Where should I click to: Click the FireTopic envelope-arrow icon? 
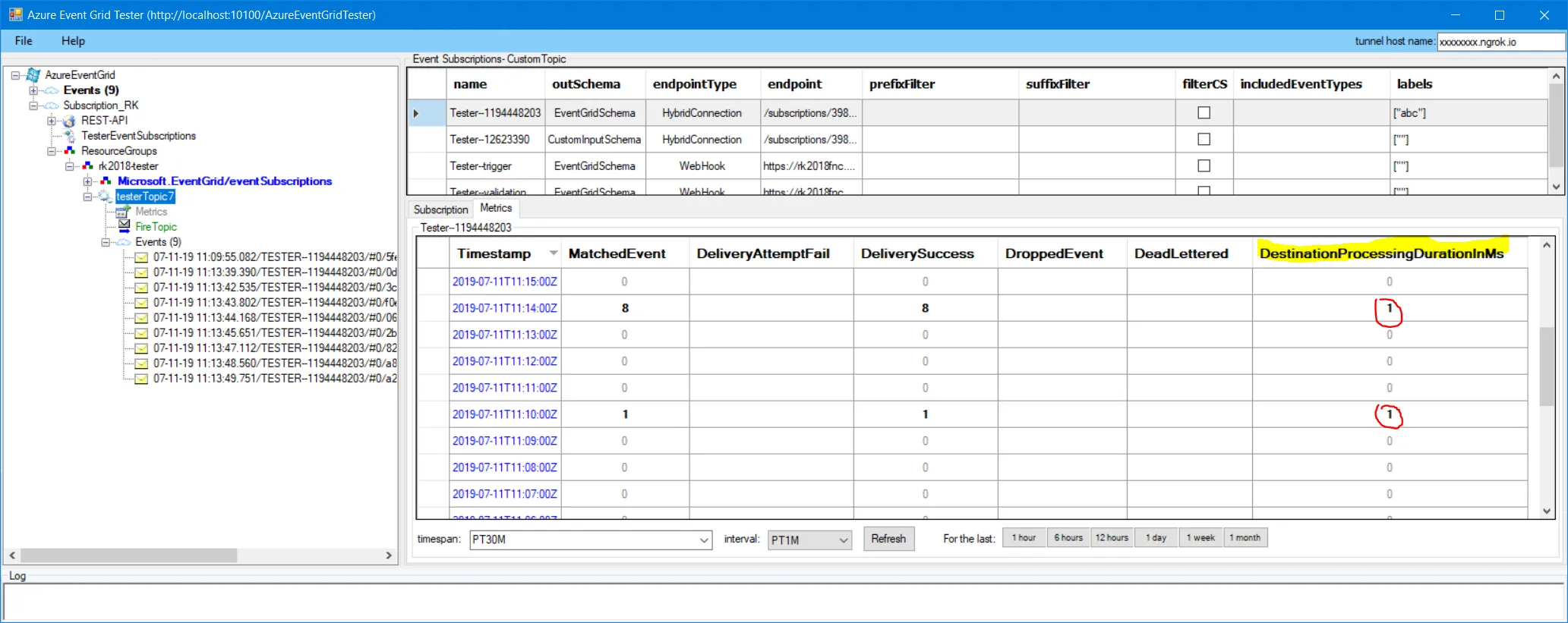124,226
